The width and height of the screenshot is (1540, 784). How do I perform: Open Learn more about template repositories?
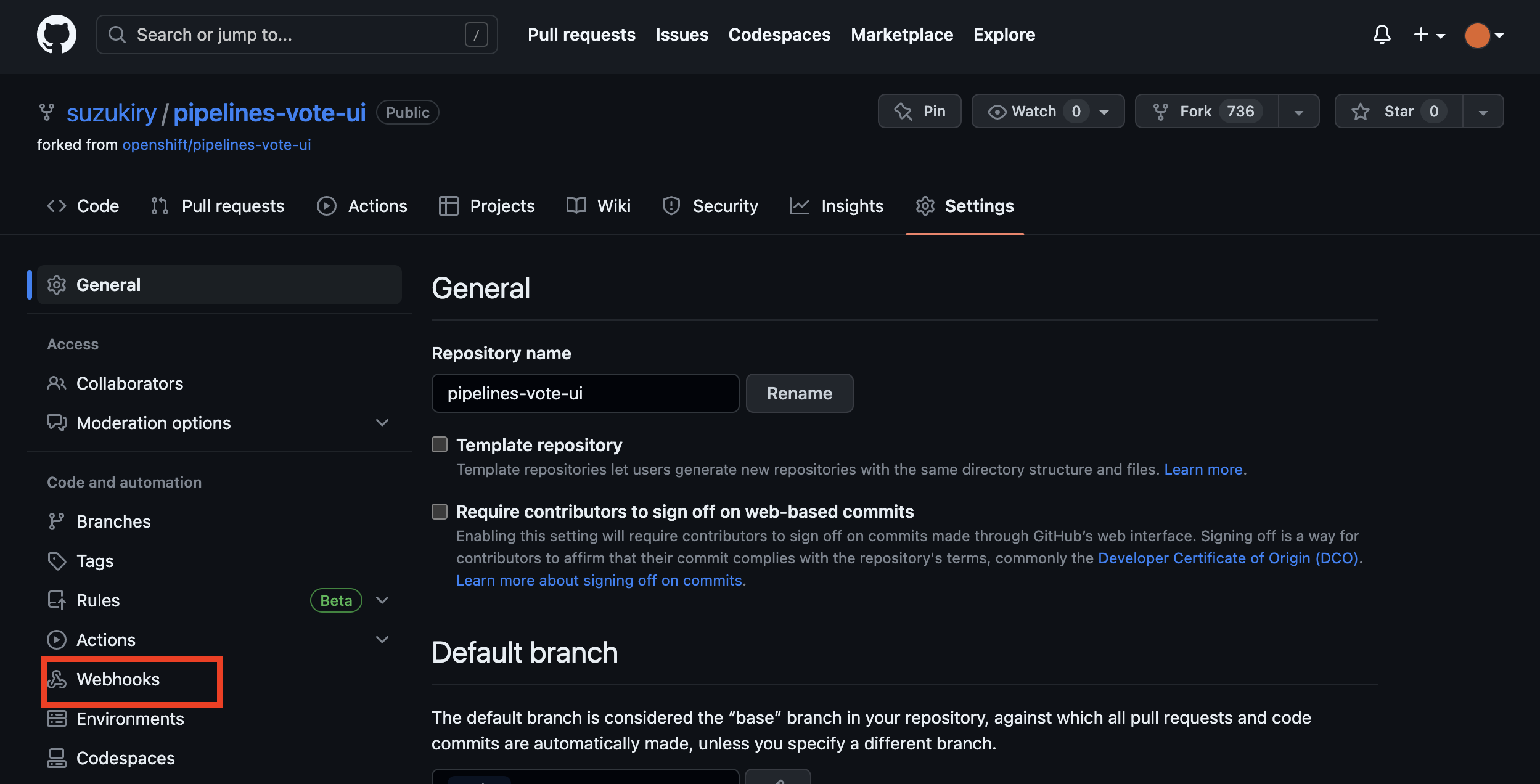click(1203, 470)
